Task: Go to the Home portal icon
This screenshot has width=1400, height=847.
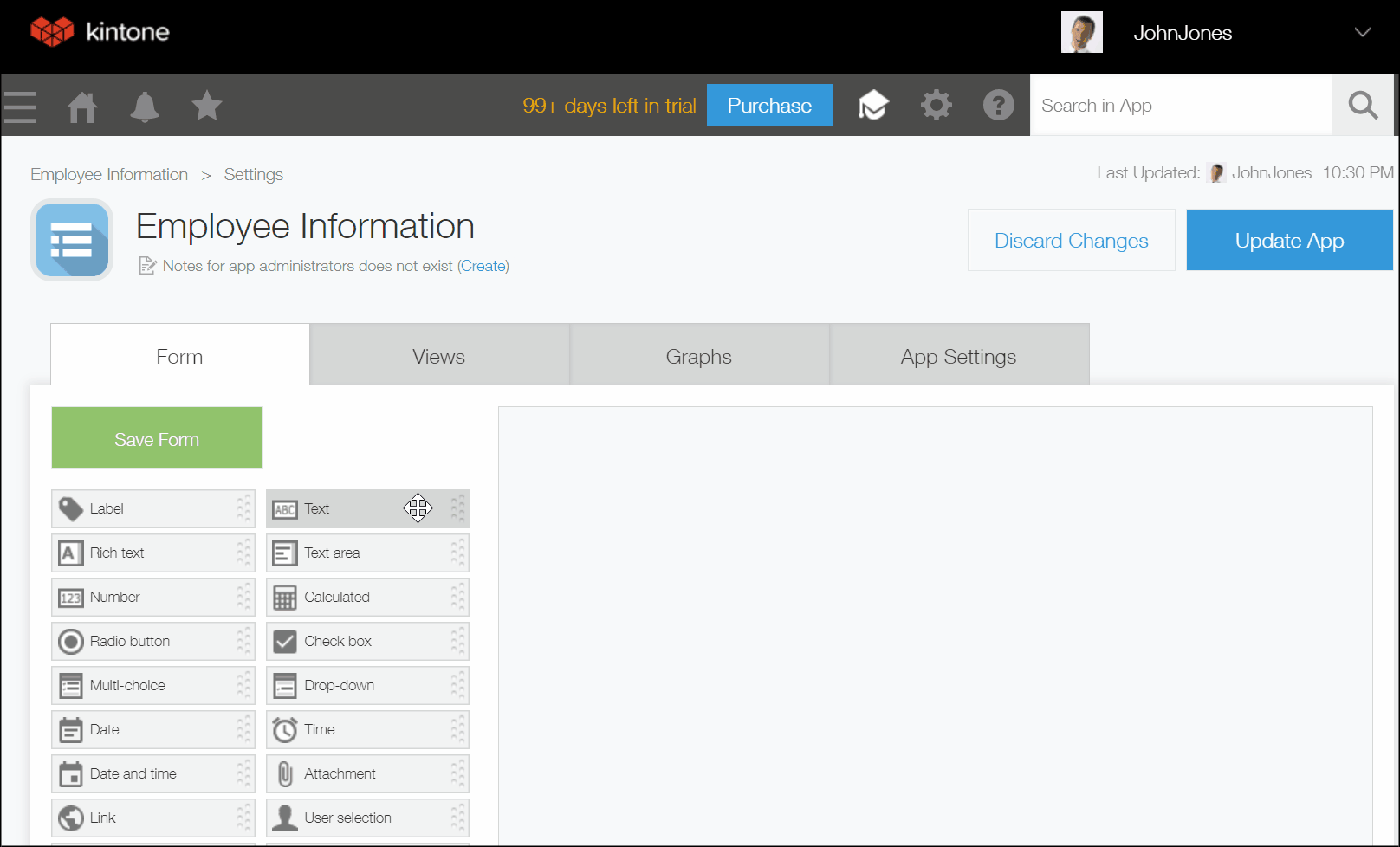Action: coord(82,107)
